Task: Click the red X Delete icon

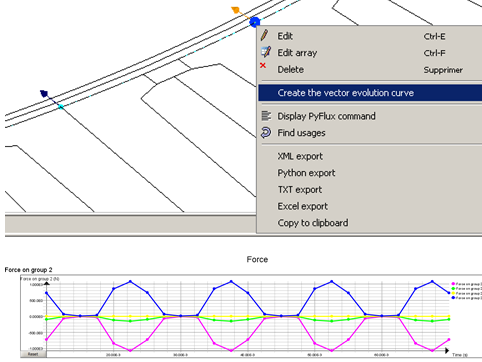Action: (263, 66)
